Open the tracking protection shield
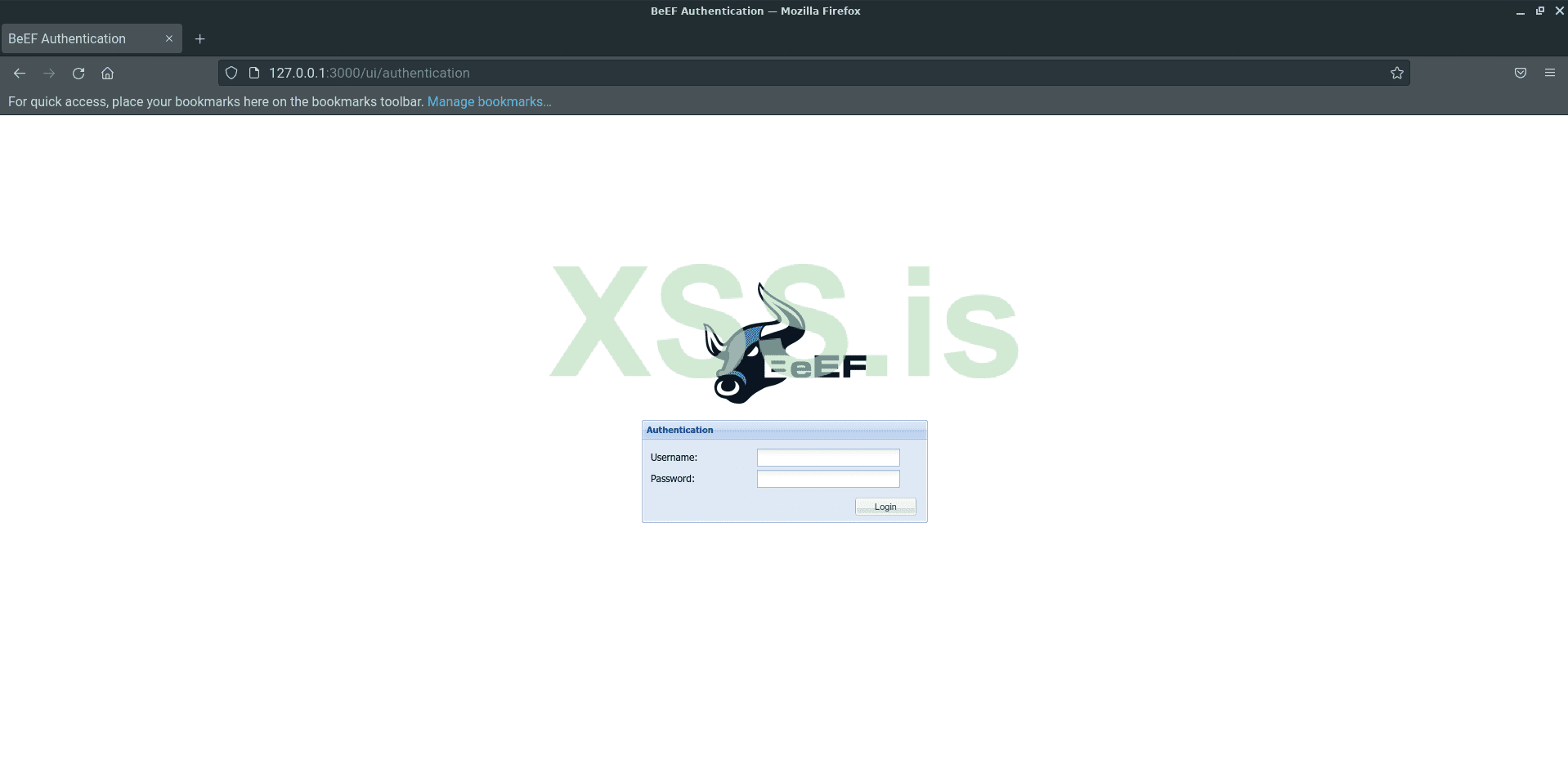 tap(231, 74)
